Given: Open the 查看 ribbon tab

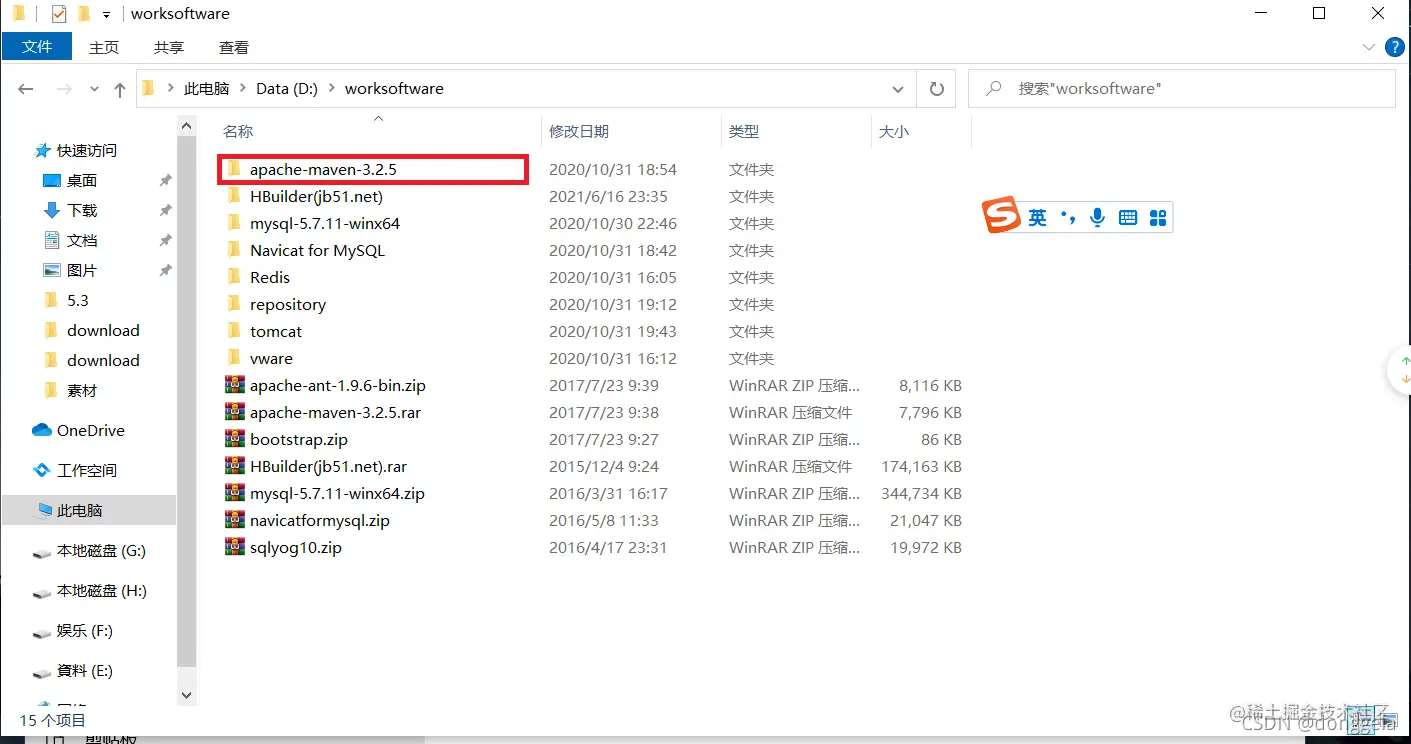Looking at the screenshot, I should [x=234, y=47].
